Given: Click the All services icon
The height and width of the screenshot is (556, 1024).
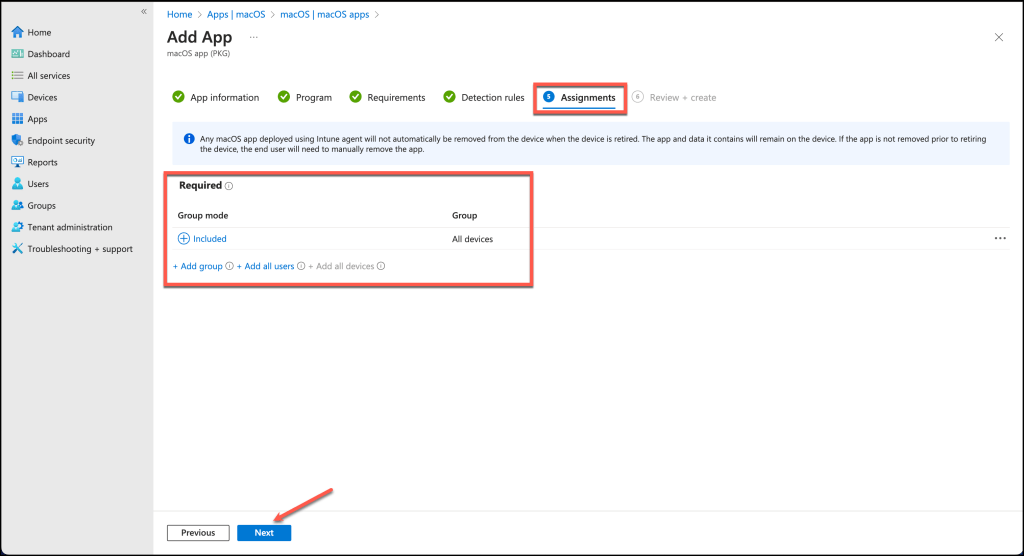Looking at the screenshot, I should 17,76.
